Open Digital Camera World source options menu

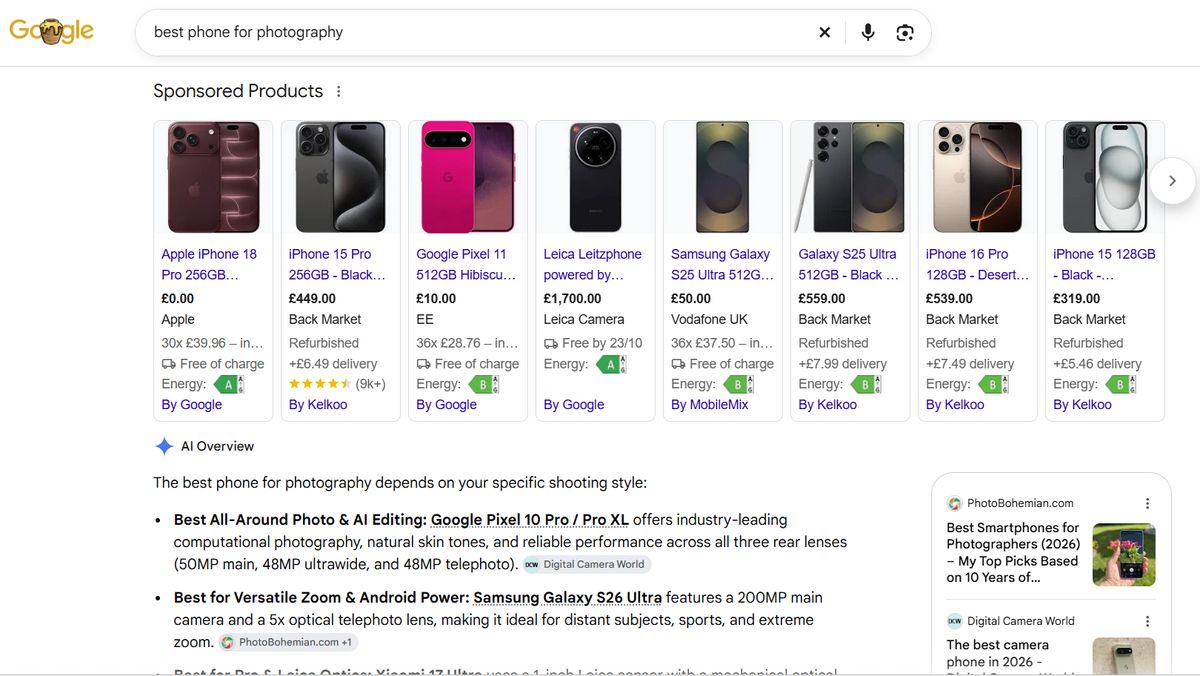[1148, 621]
